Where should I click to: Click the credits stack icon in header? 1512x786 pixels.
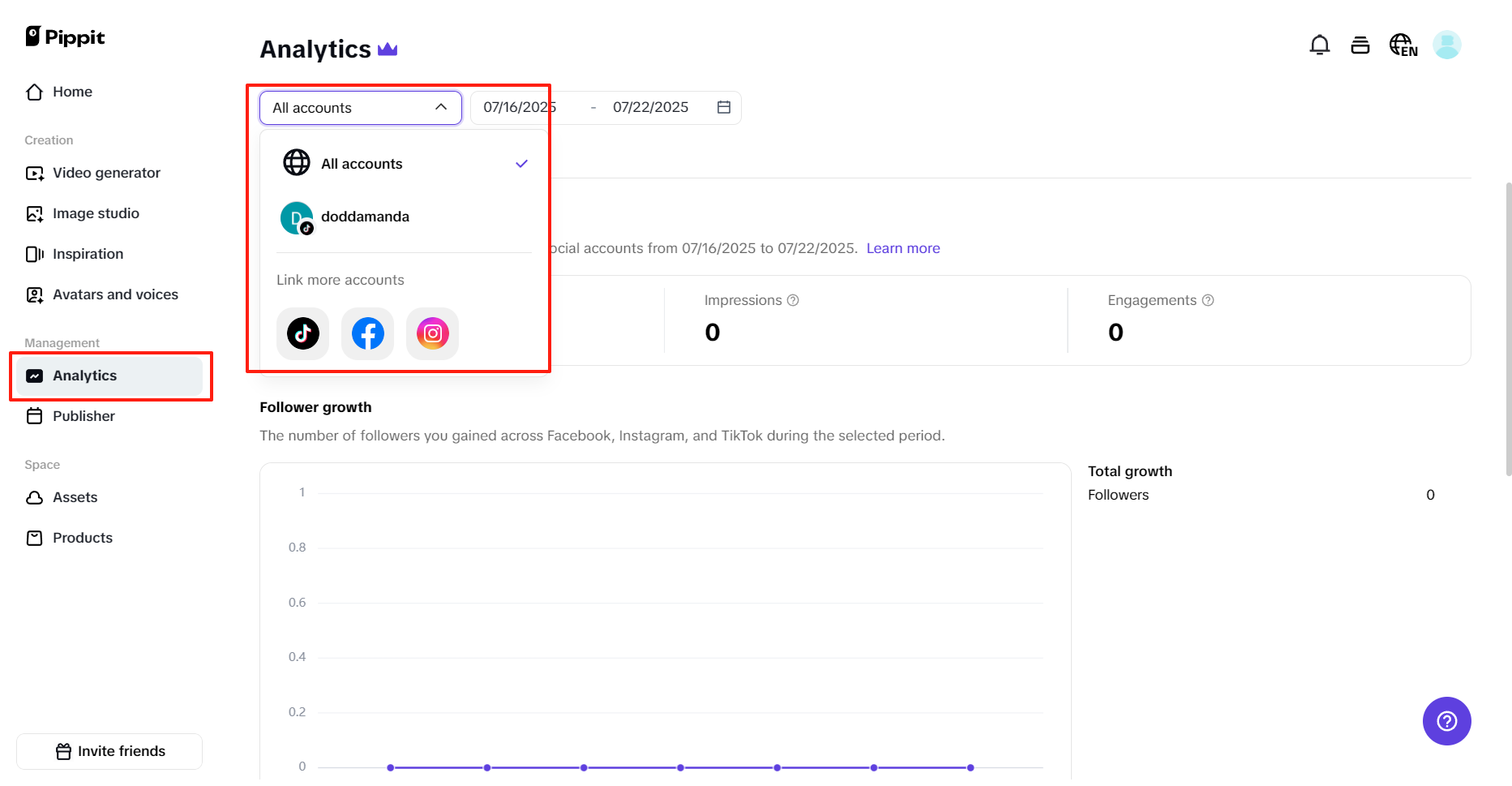(1360, 45)
